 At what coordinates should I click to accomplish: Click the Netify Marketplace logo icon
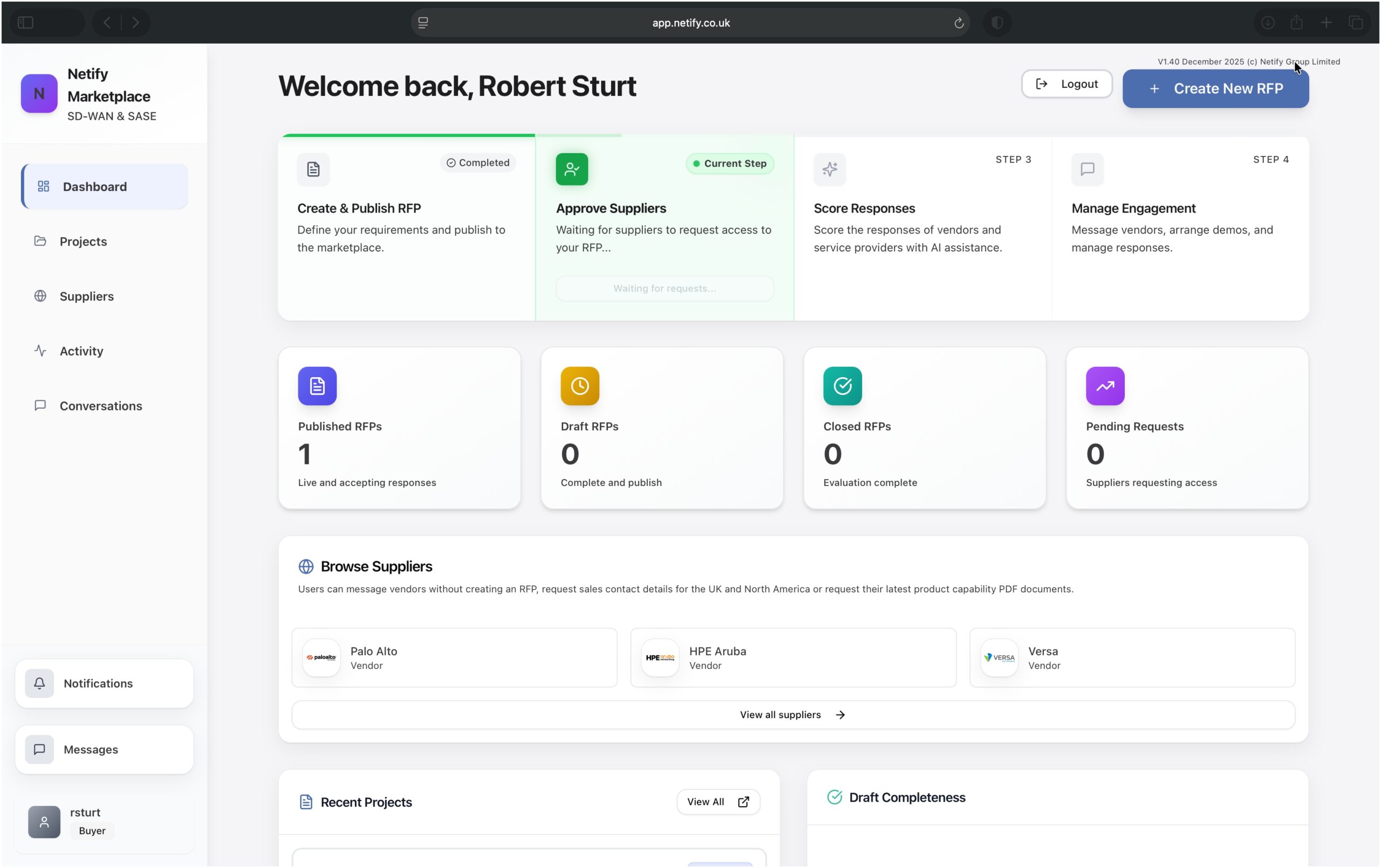pos(38,93)
